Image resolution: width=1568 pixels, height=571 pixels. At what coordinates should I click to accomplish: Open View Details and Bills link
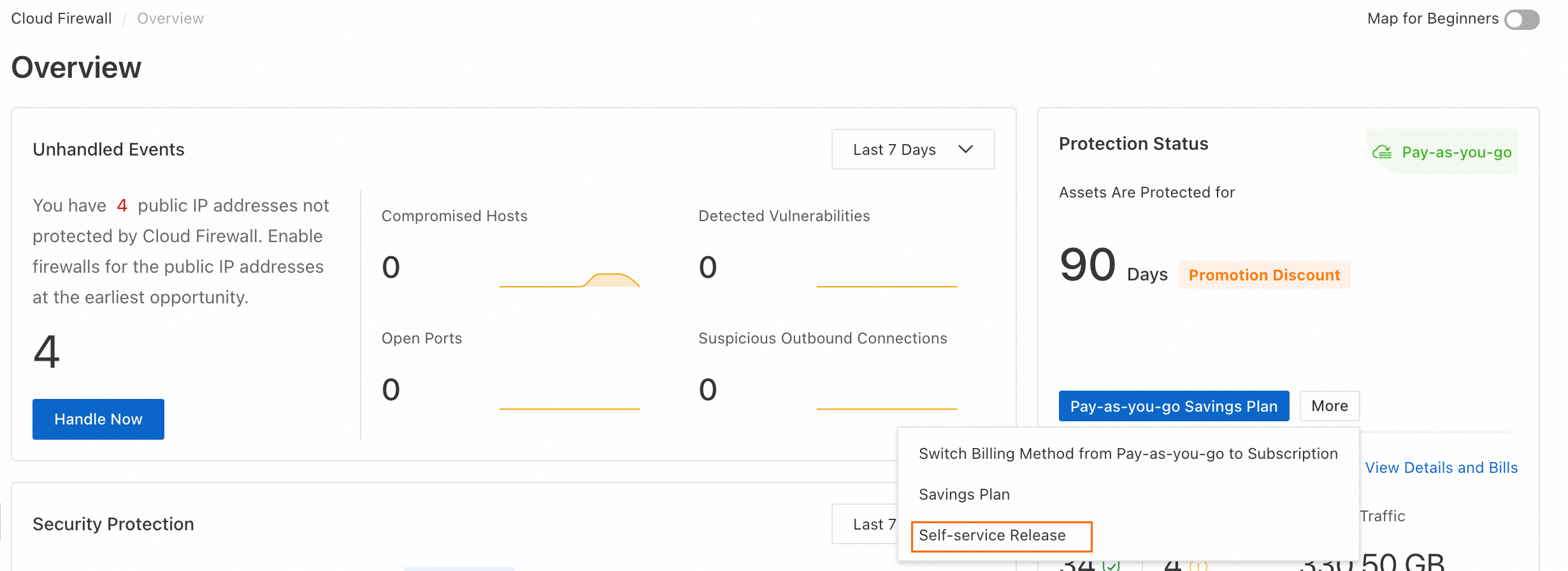1441,468
